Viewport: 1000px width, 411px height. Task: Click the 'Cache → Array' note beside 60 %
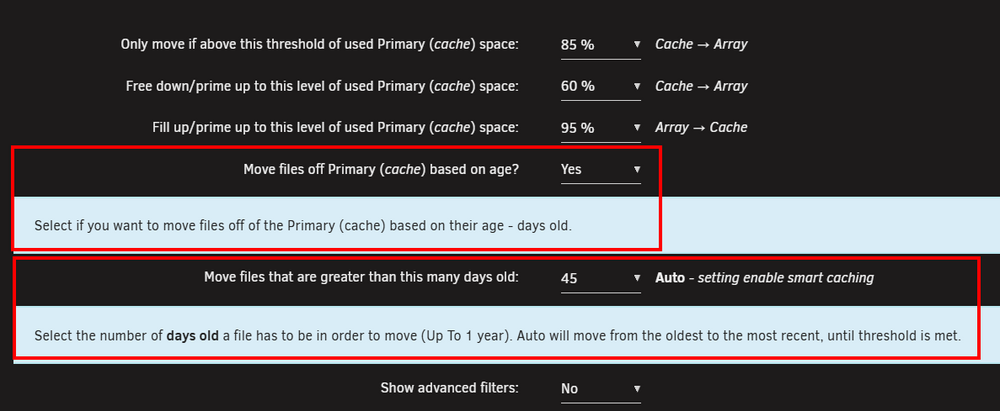point(702,86)
